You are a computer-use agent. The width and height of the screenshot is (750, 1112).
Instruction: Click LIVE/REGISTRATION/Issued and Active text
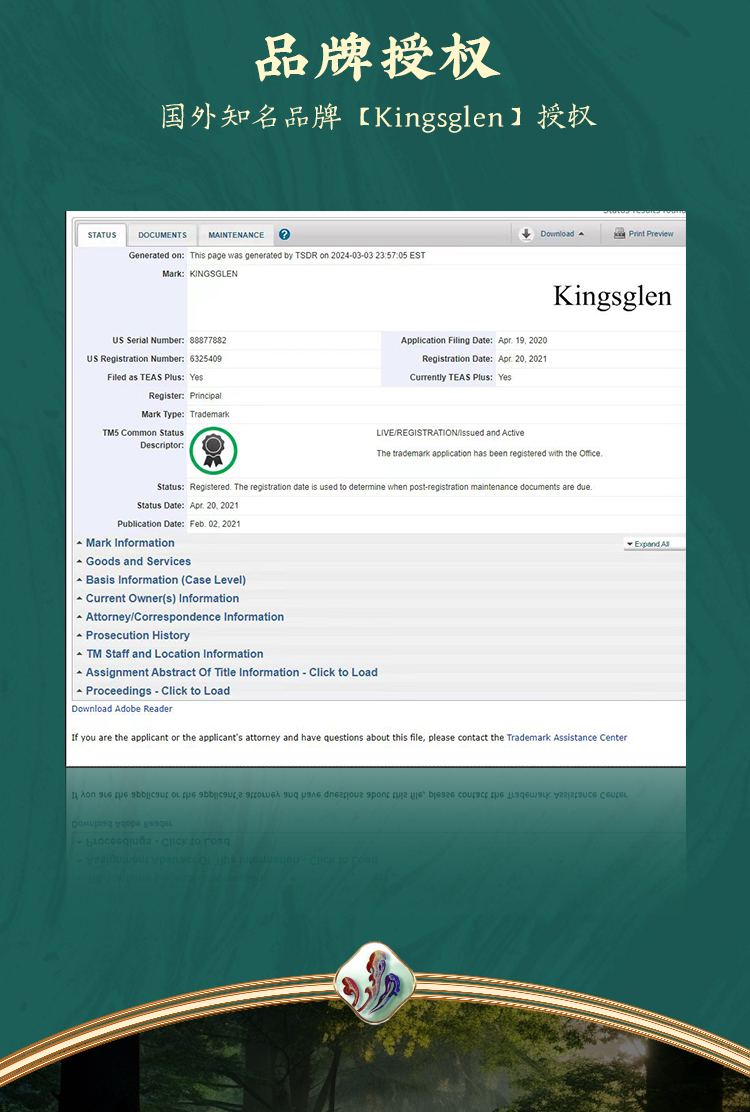(450, 433)
